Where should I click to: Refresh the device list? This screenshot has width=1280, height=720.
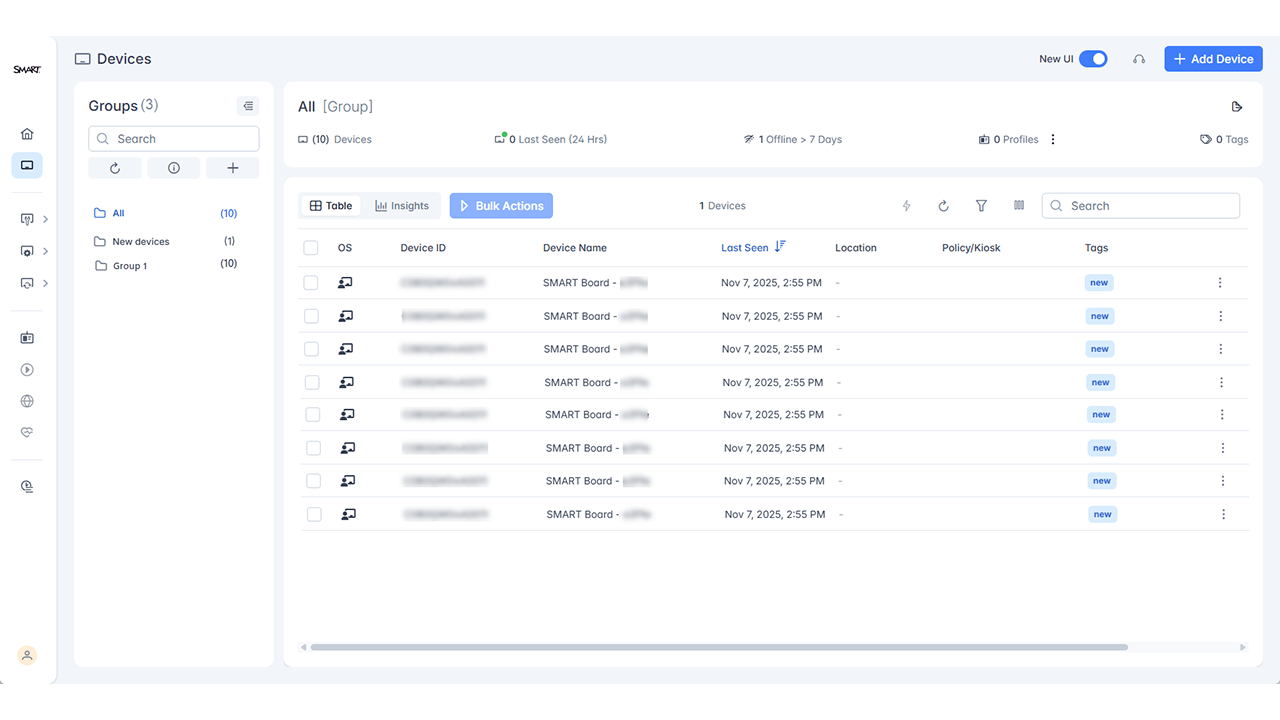point(943,205)
